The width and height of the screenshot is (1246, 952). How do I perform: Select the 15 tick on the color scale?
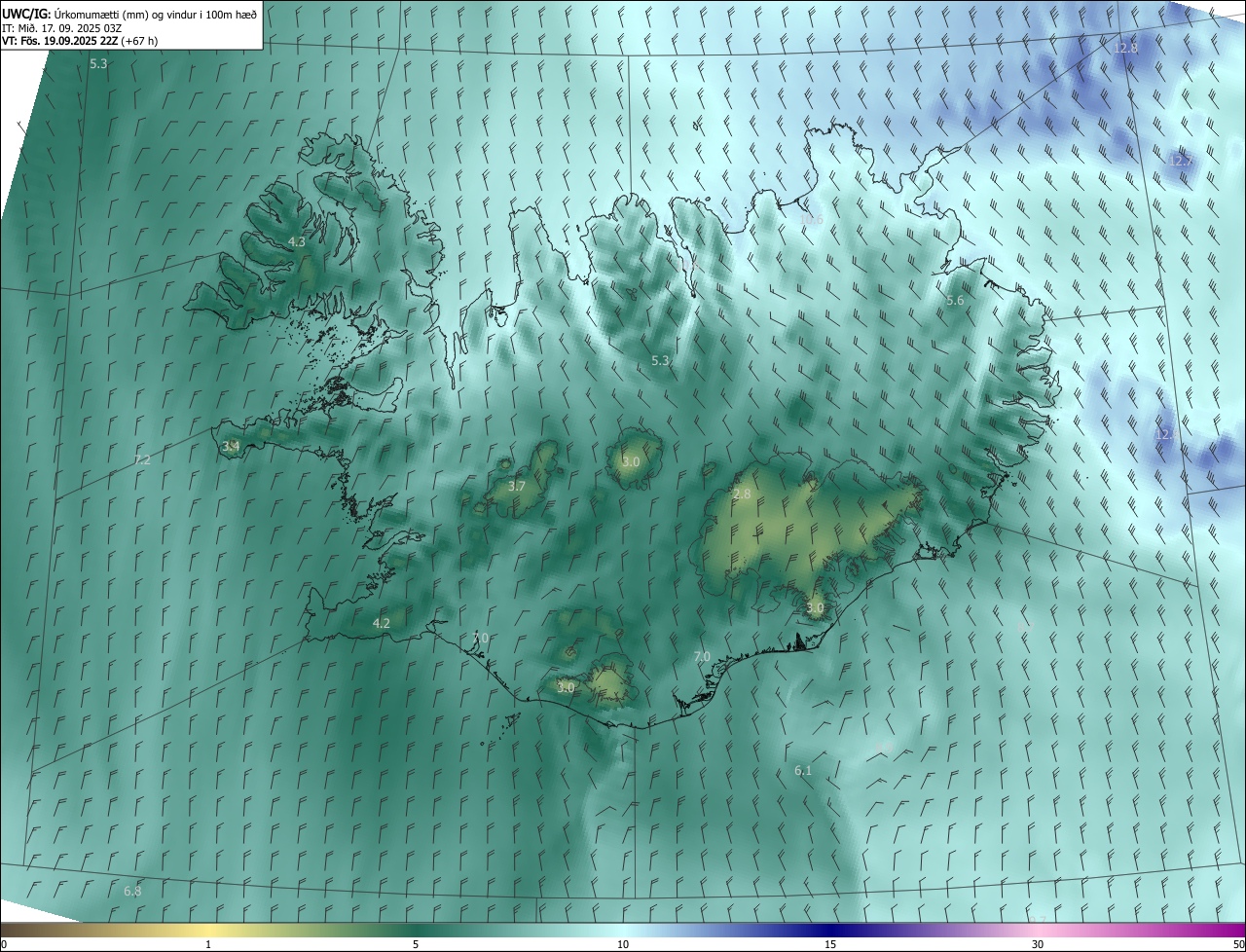click(830, 944)
